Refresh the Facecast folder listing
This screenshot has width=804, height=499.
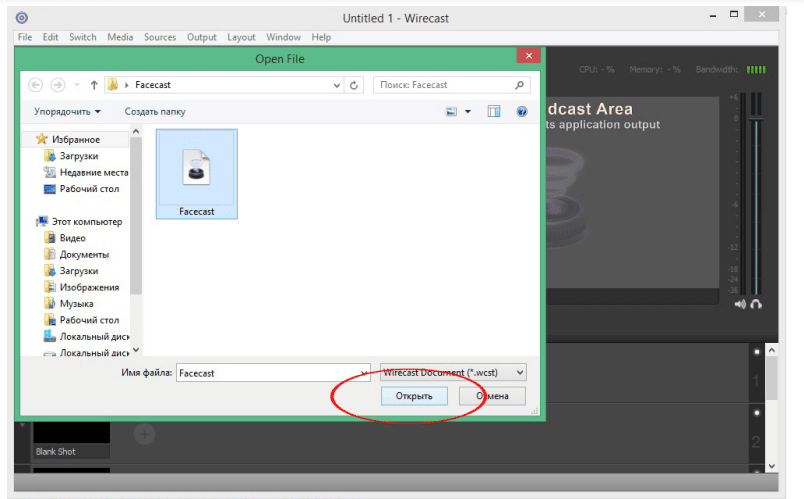354,85
